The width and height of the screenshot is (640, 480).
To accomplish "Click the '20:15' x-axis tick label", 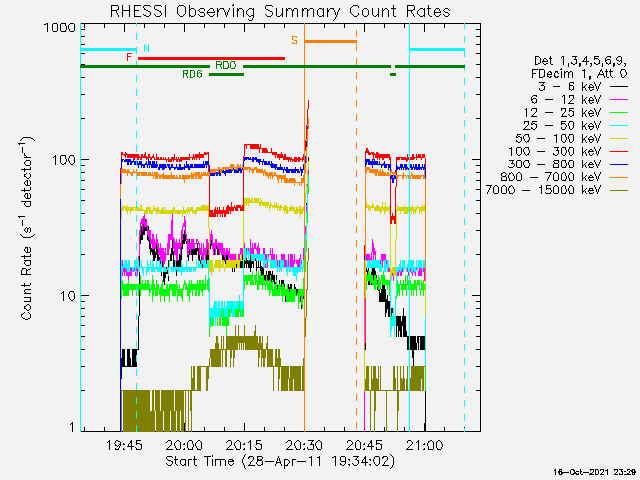I will 244,445.
